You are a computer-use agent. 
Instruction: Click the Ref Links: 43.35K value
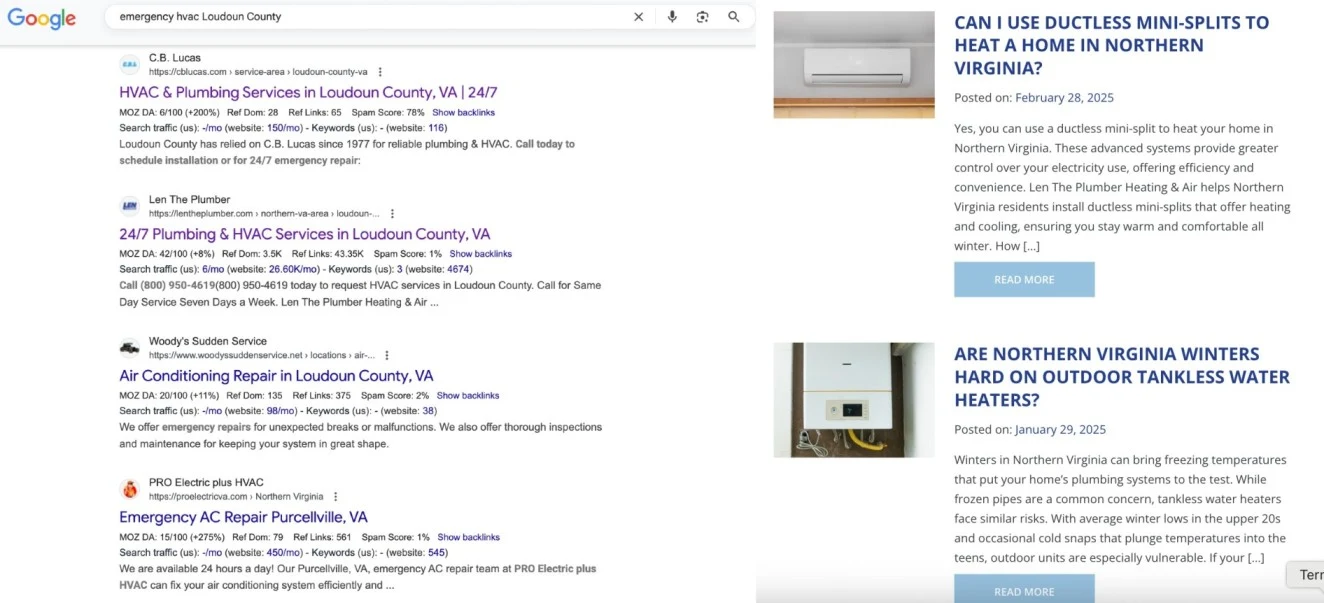tap(327, 254)
